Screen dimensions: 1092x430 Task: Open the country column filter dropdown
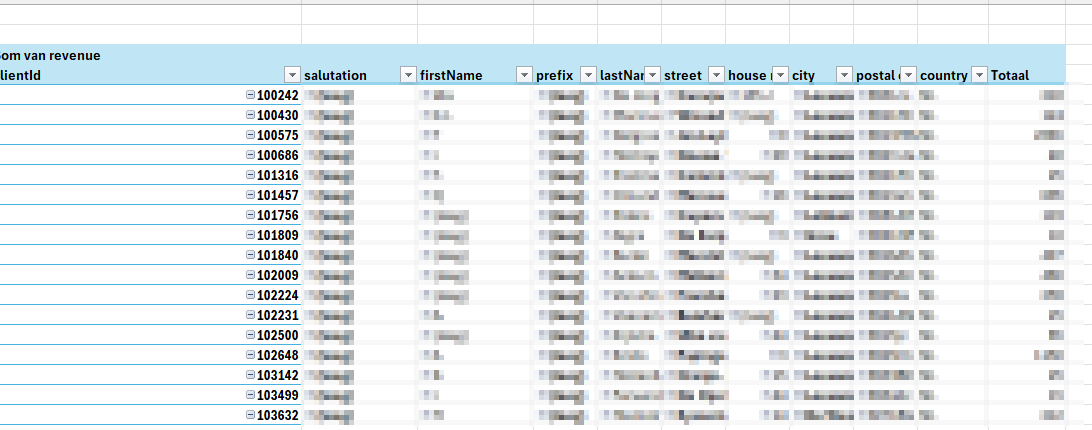pos(979,75)
